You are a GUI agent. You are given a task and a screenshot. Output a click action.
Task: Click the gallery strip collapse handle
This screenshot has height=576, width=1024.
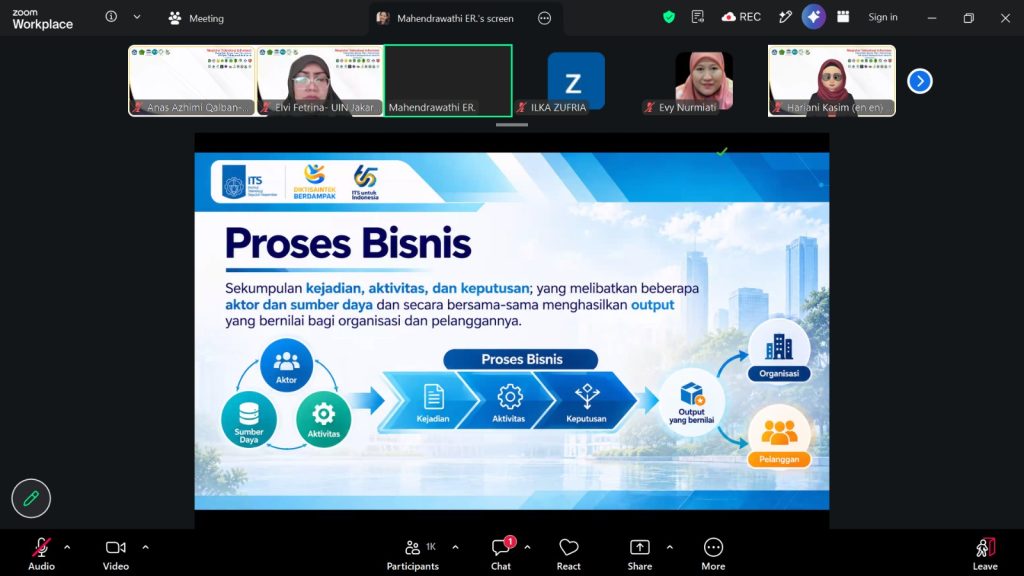click(511, 124)
